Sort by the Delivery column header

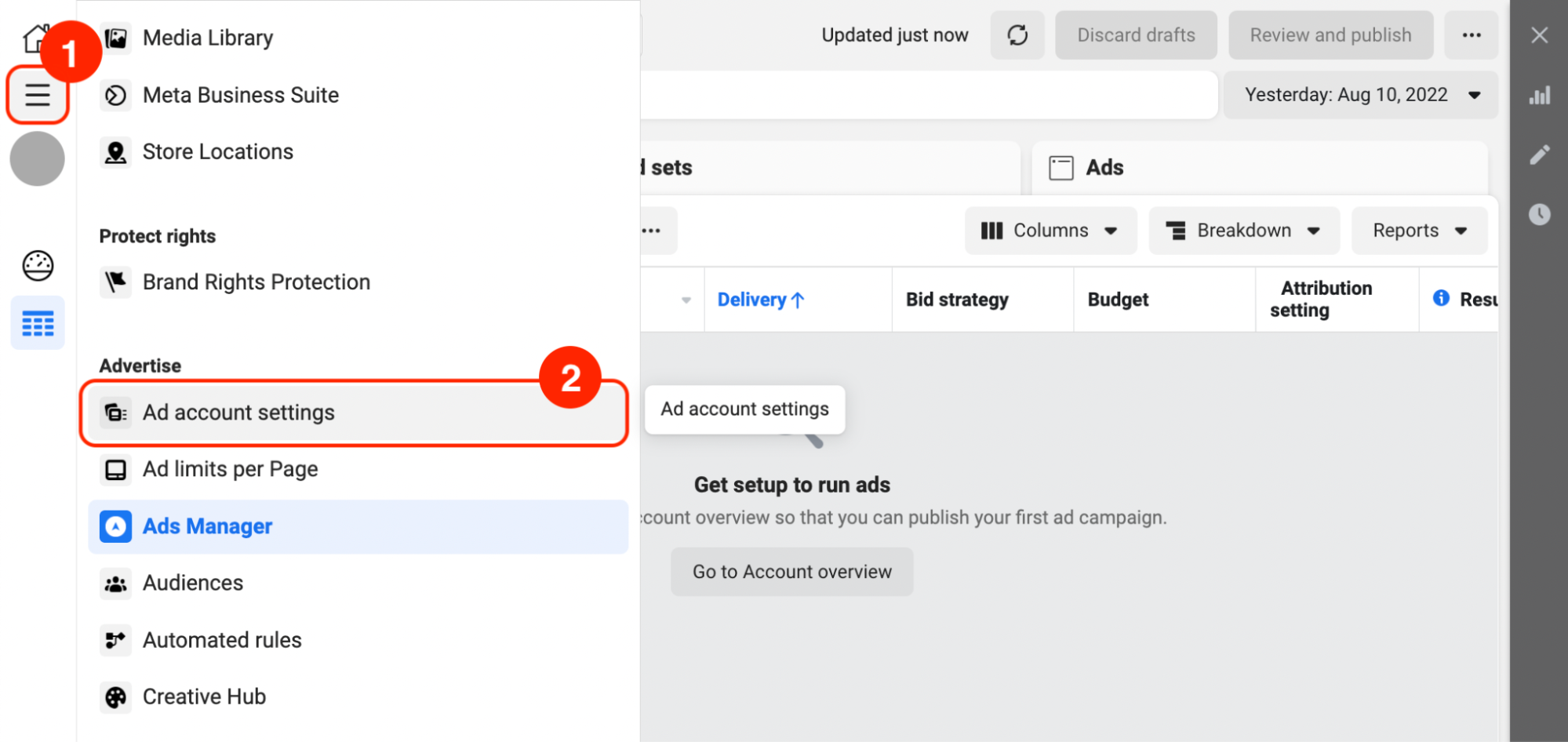(760, 299)
